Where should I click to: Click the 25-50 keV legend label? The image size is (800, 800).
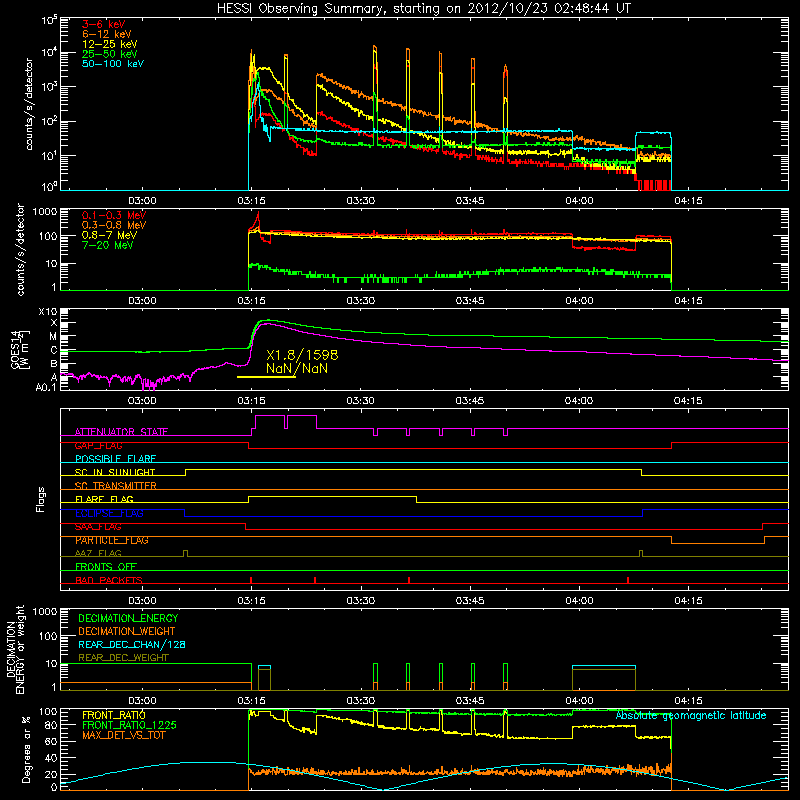point(110,54)
